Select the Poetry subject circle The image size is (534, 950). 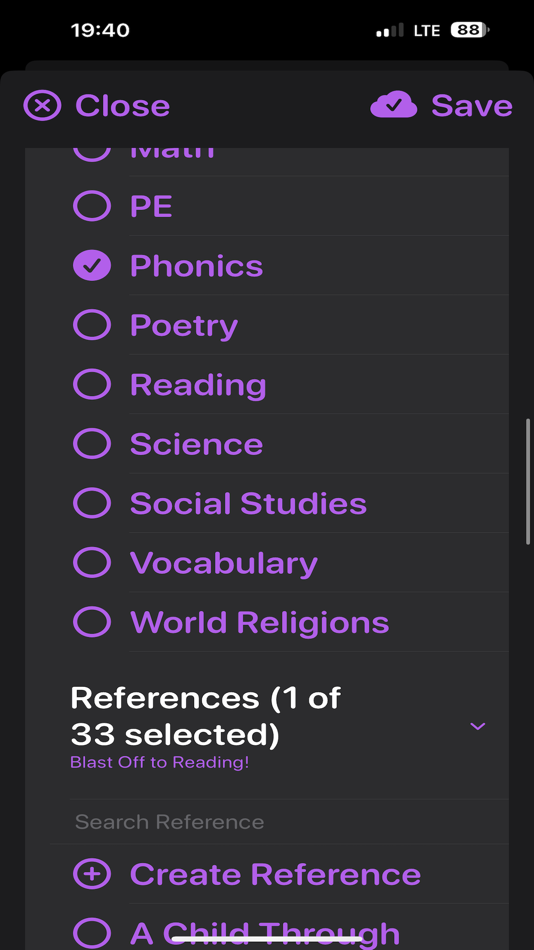[92, 325]
